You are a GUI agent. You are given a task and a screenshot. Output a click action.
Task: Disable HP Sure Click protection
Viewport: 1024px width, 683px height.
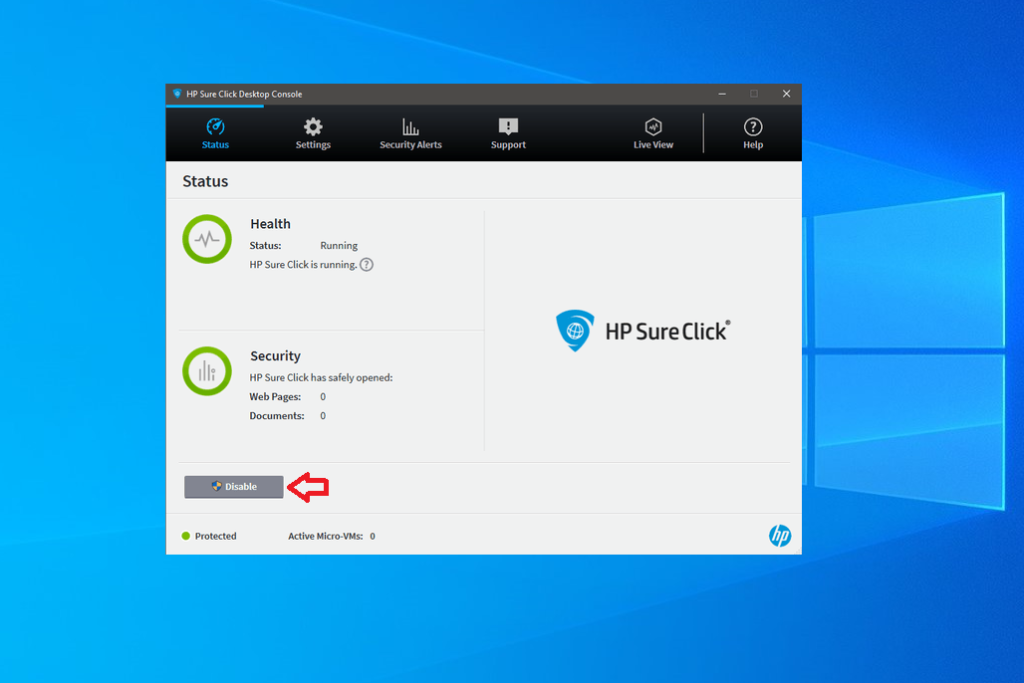click(233, 487)
